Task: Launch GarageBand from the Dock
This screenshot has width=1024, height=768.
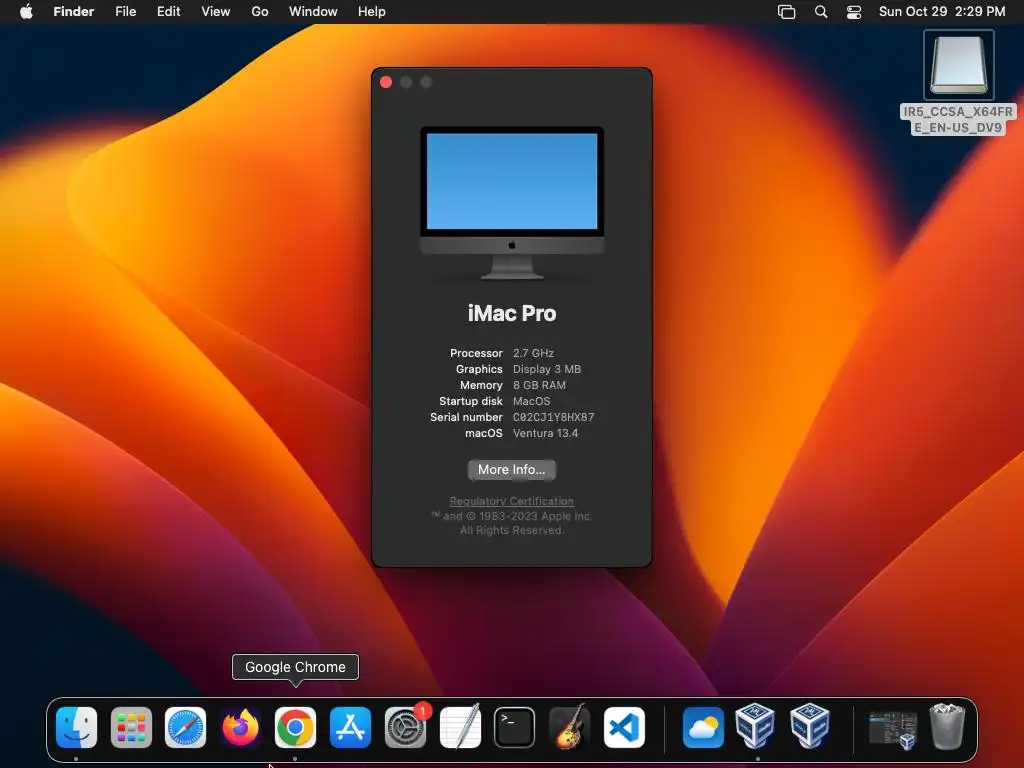Action: pos(569,727)
